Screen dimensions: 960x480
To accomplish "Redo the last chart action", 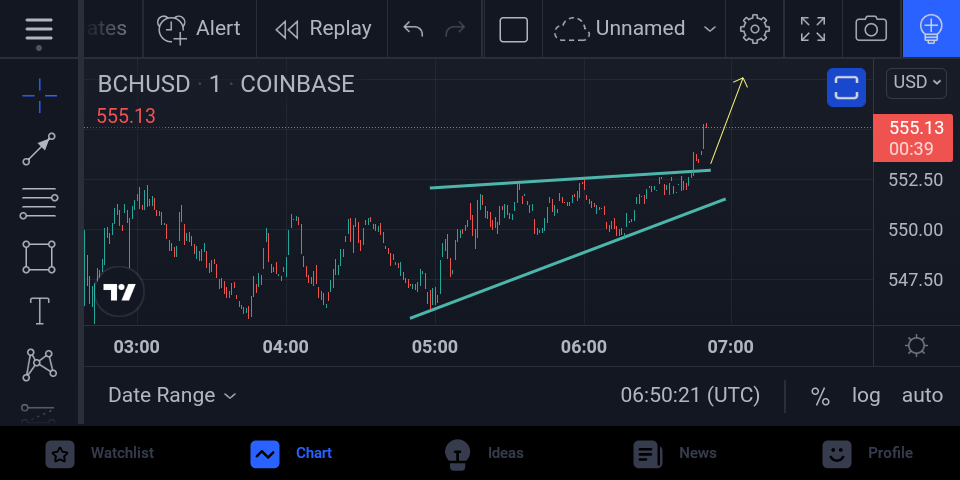I will click(455, 29).
